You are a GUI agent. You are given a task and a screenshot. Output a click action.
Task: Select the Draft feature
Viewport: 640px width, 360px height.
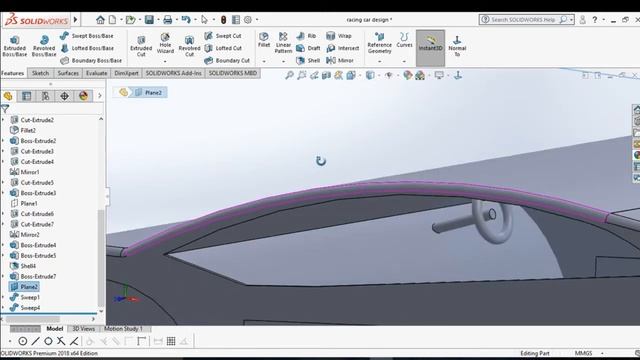(x=308, y=48)
